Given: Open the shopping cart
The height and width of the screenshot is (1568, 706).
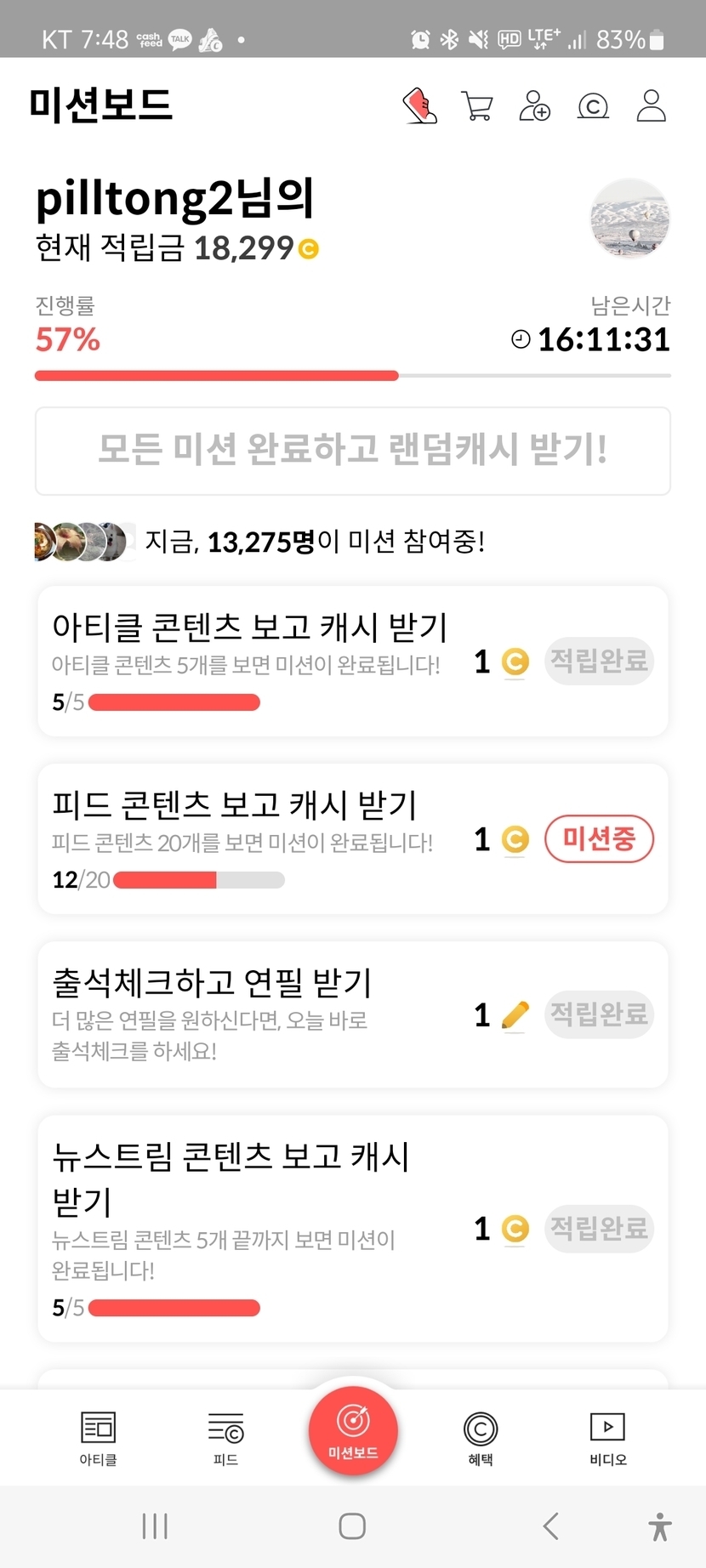Looking at the screenshot, I should (x=477, y=106).
